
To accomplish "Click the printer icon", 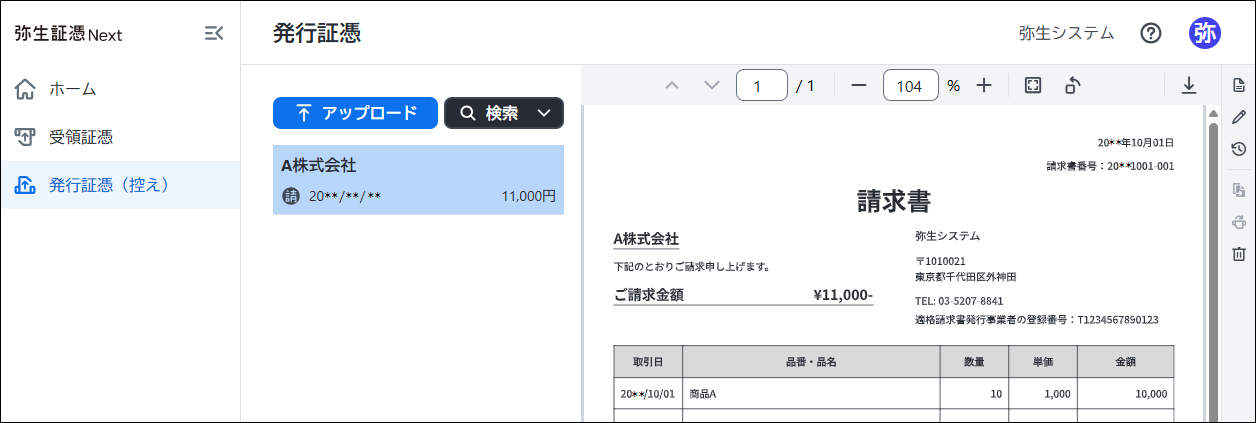I will tap(1238, 222).
